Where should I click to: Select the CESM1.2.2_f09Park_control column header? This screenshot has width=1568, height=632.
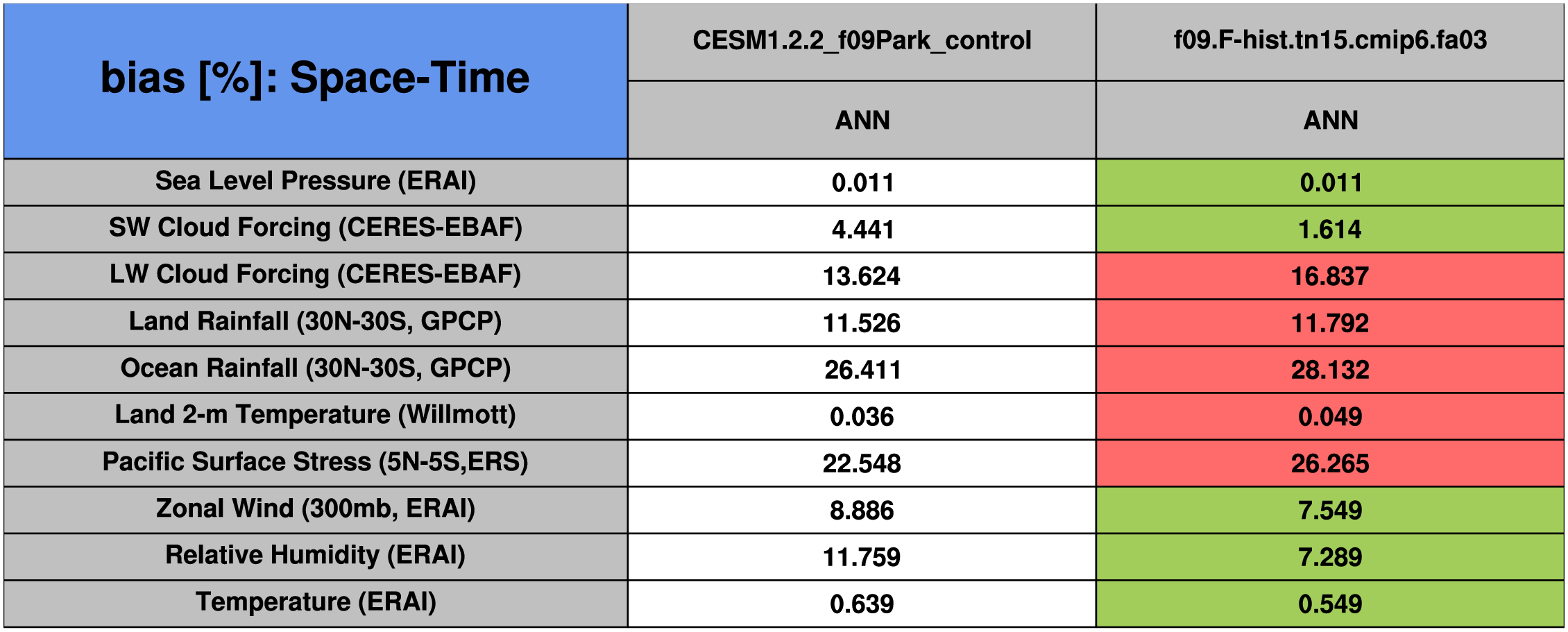click(862, 42)
